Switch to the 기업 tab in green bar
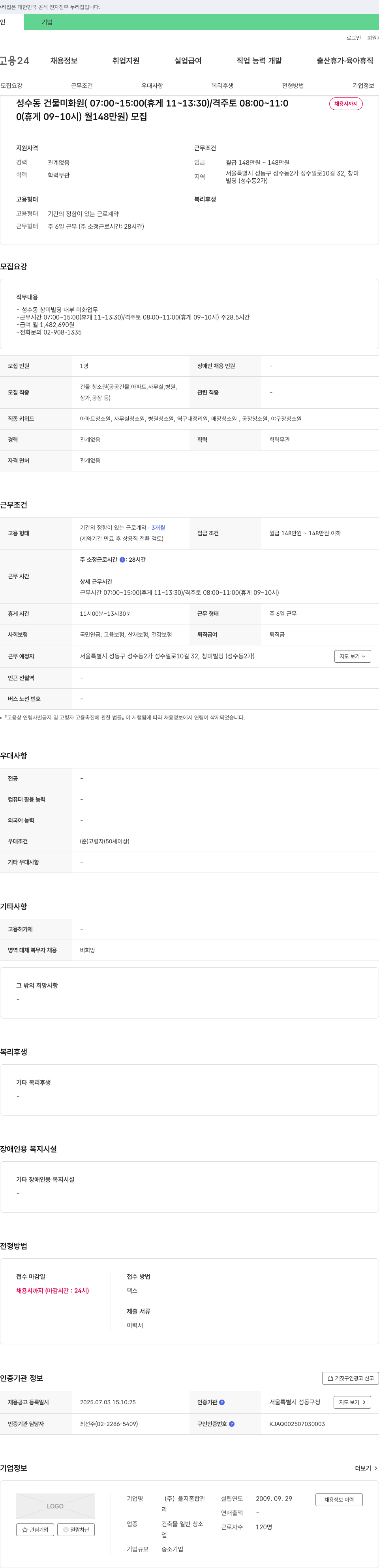 (47, 22)
